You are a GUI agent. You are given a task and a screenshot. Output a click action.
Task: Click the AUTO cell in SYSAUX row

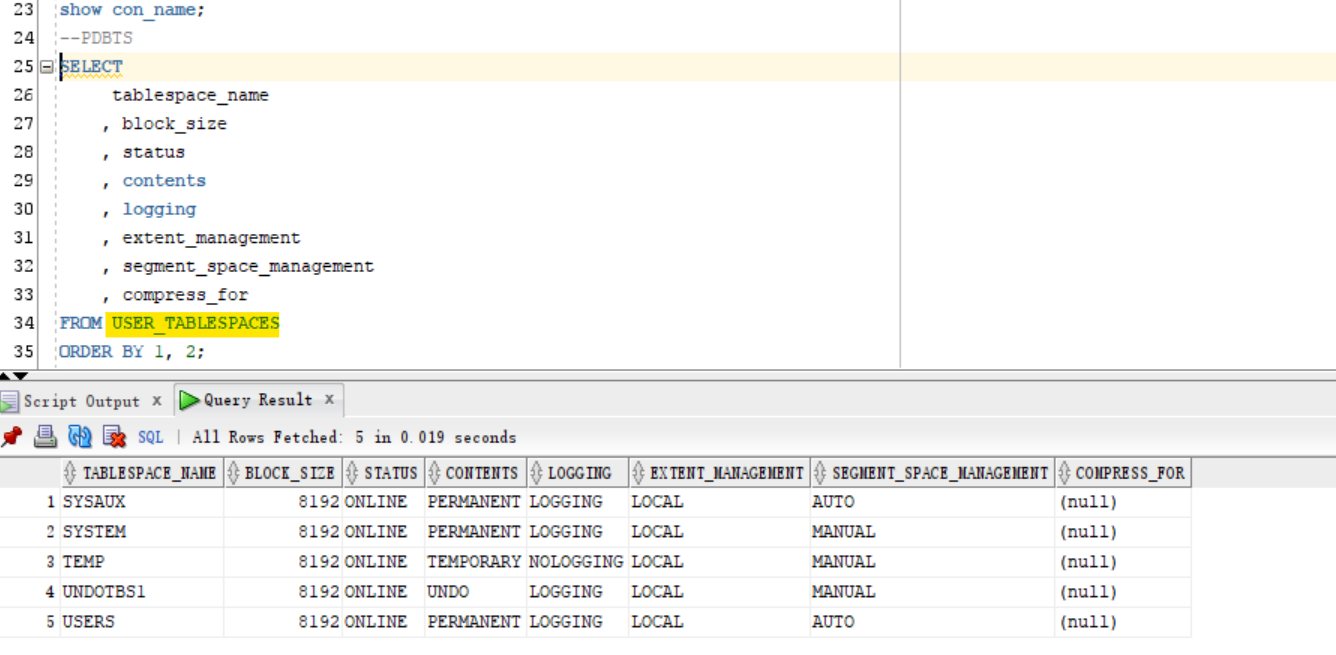[x=932, y=502]
